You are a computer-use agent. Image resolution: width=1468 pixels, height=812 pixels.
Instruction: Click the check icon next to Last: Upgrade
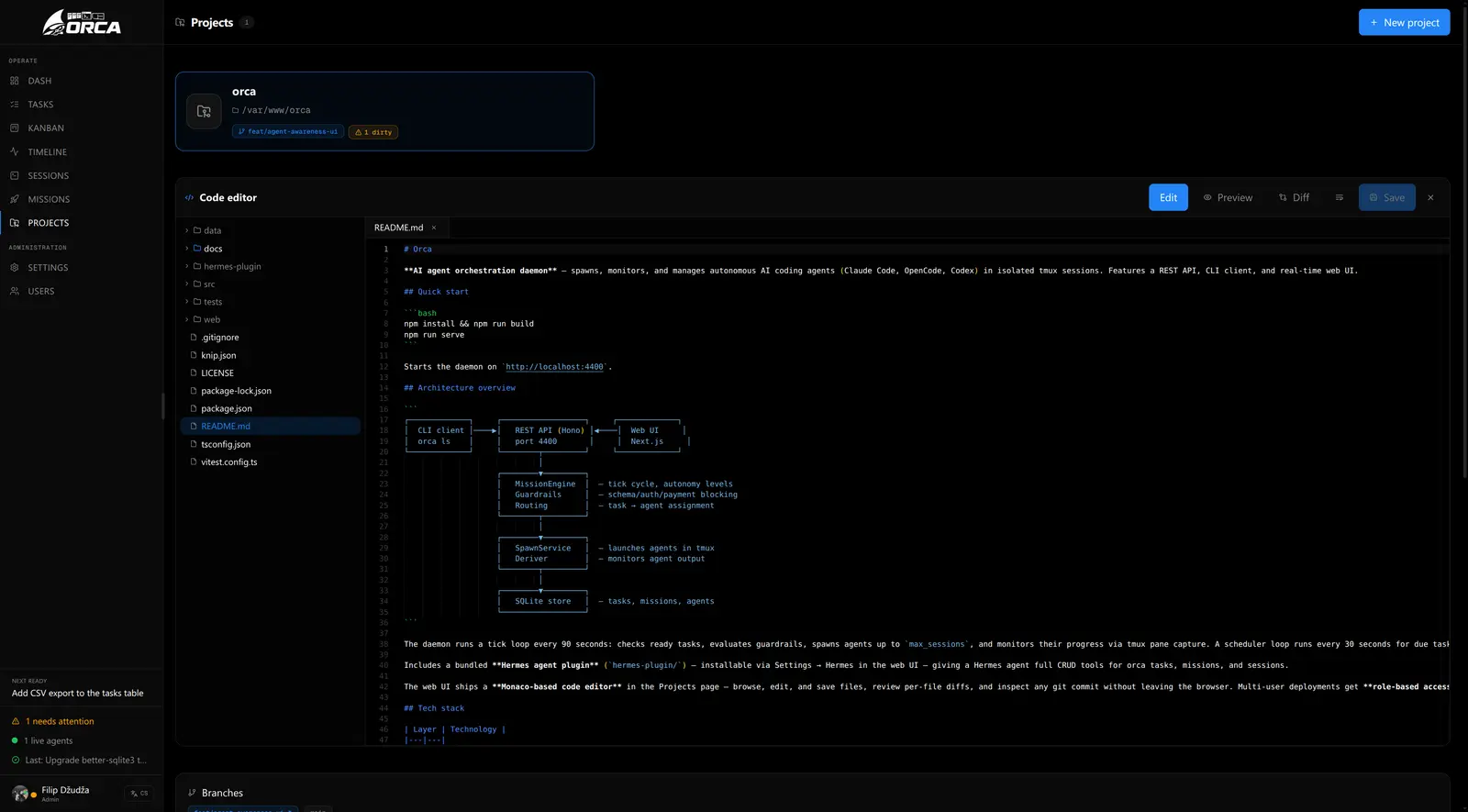[16, 760]
